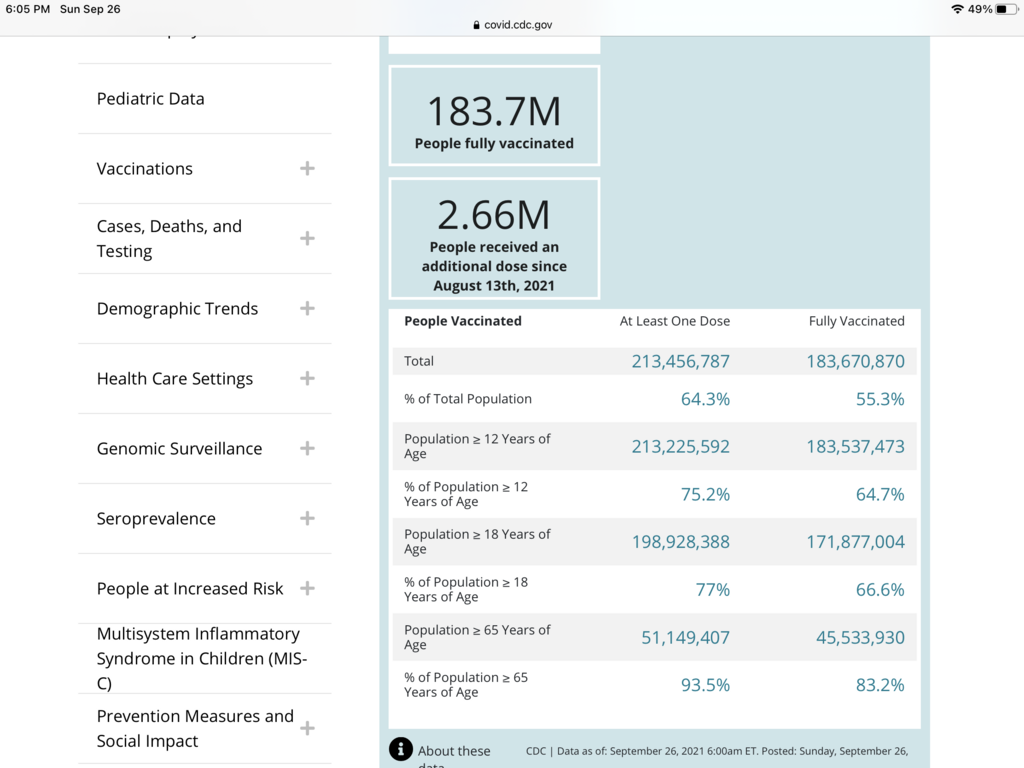
Task: Click the info icon beside About these data
Action: coord(401,749)
